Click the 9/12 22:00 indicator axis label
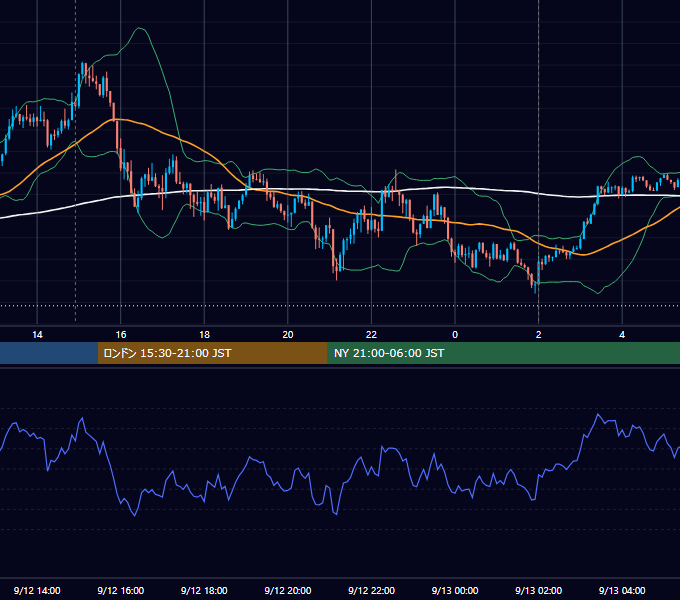The height and width of the screenshot is (600, 680). pos(371,590)
